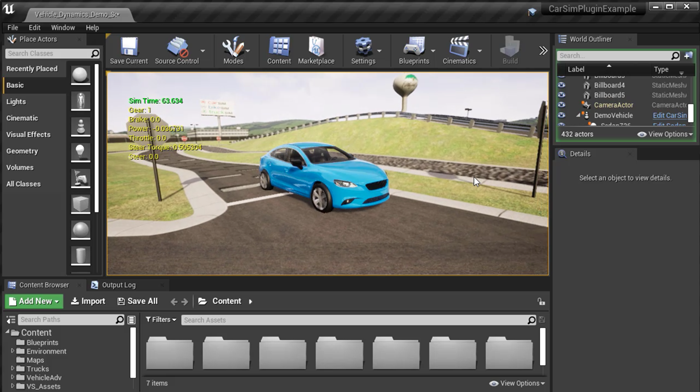This screenshot has height=392, width=700.
Task: Go back in Content Browser history
Action: pos(174,302)
